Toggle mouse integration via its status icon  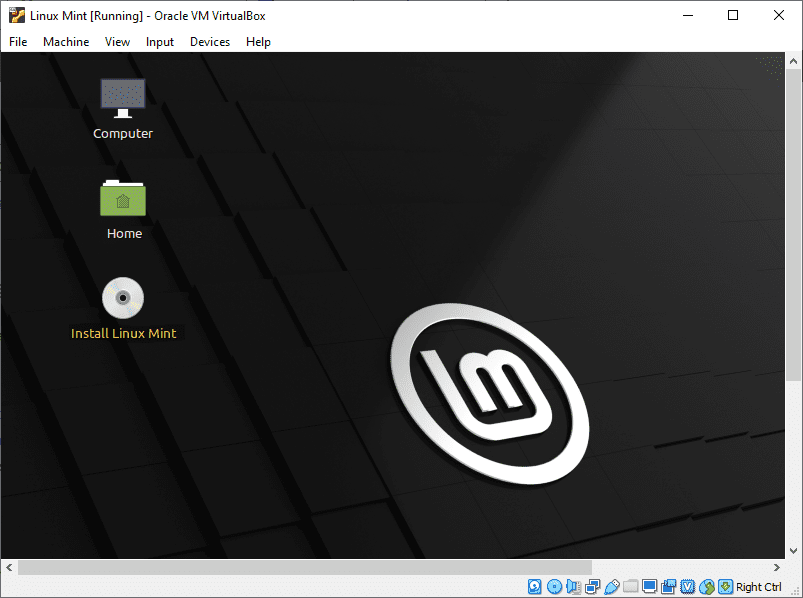(706, 586)
